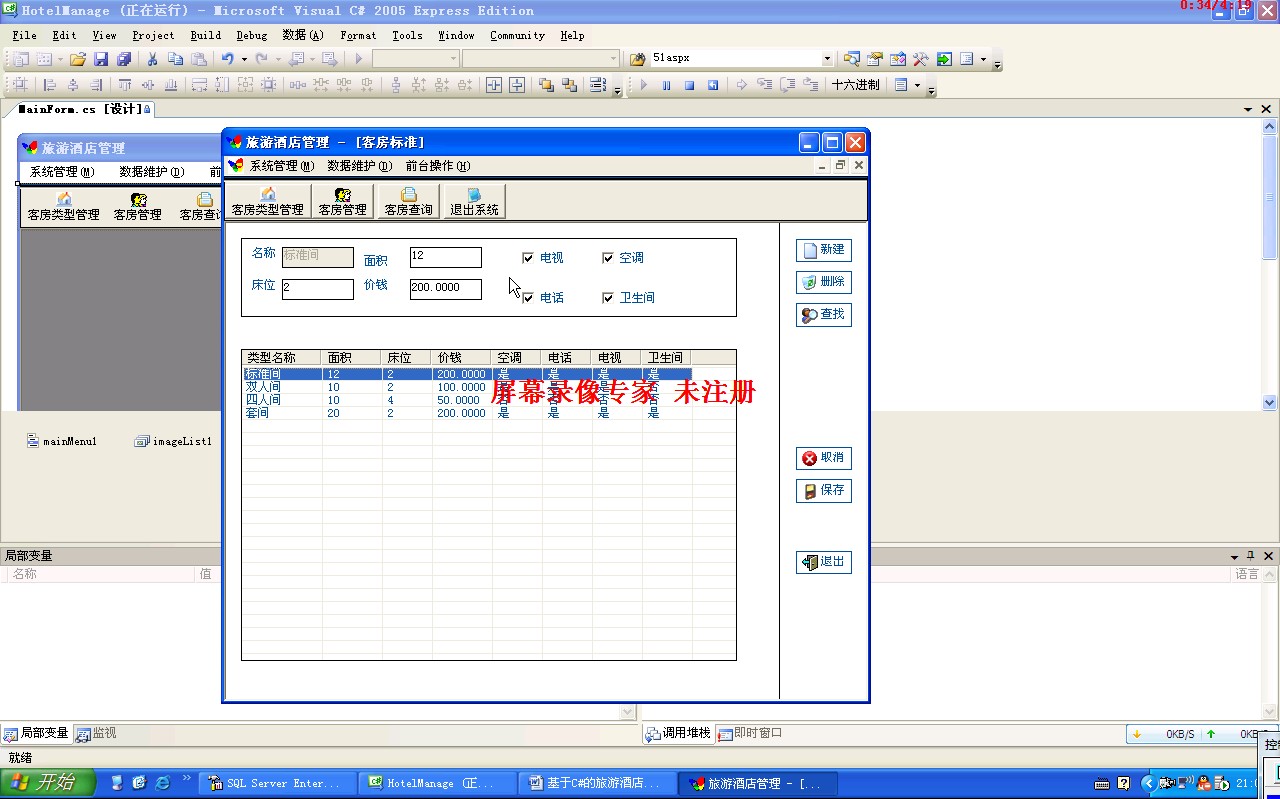Select the 双人间 row in the table

click(467, 387)
